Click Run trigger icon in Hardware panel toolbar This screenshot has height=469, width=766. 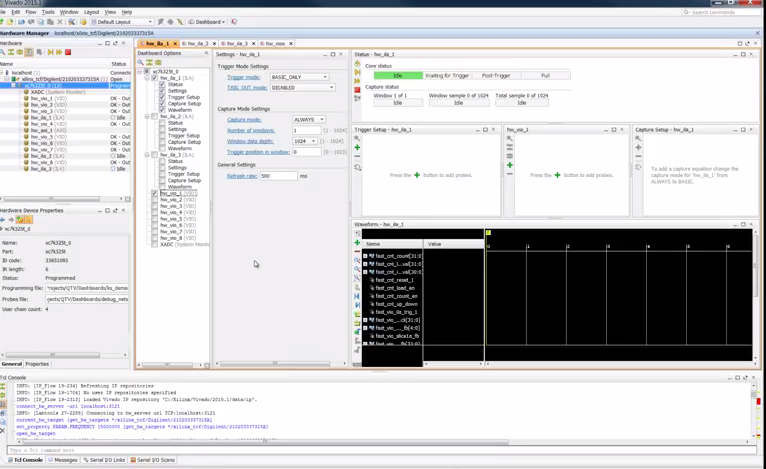point(50,52)
